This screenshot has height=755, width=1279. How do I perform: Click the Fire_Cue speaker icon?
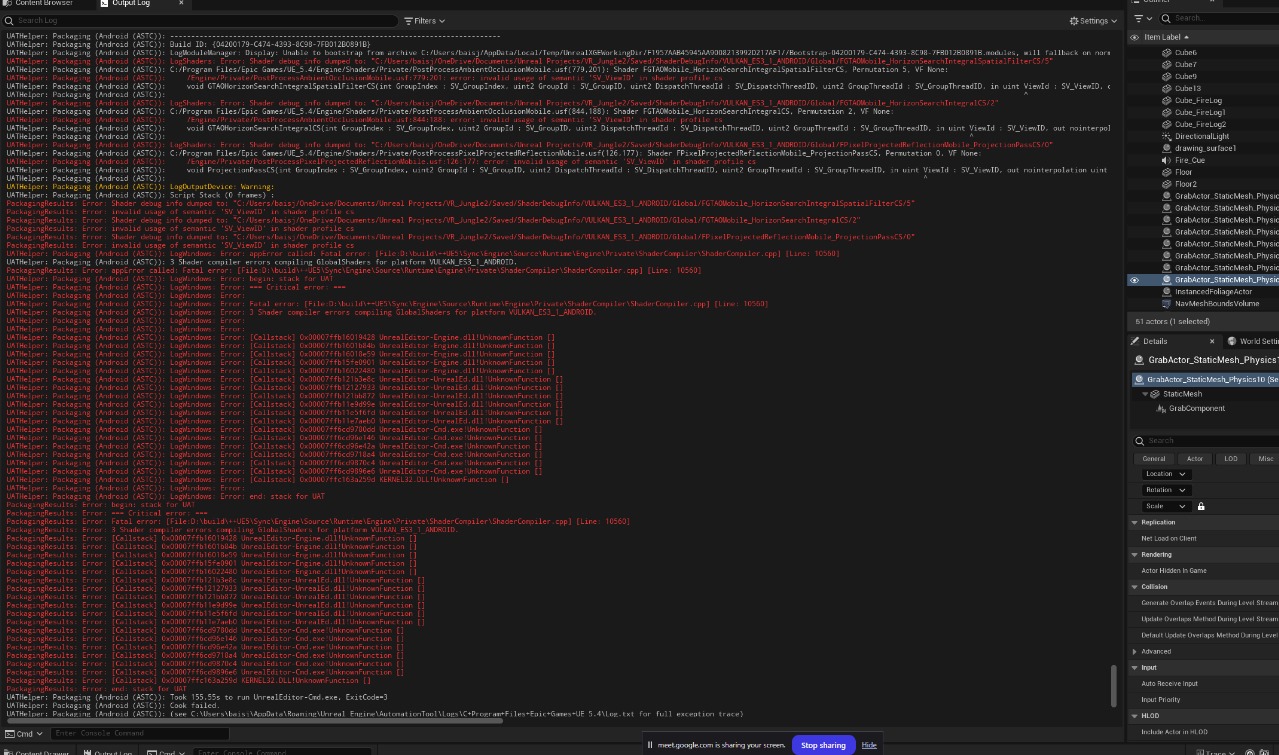click(1167, 160)
